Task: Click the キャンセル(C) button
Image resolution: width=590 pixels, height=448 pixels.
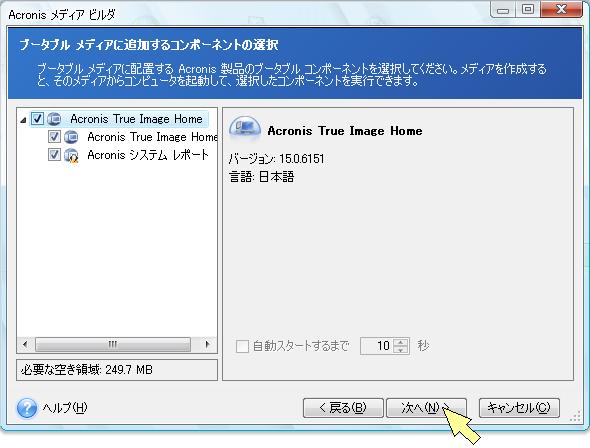Action: 519,408
